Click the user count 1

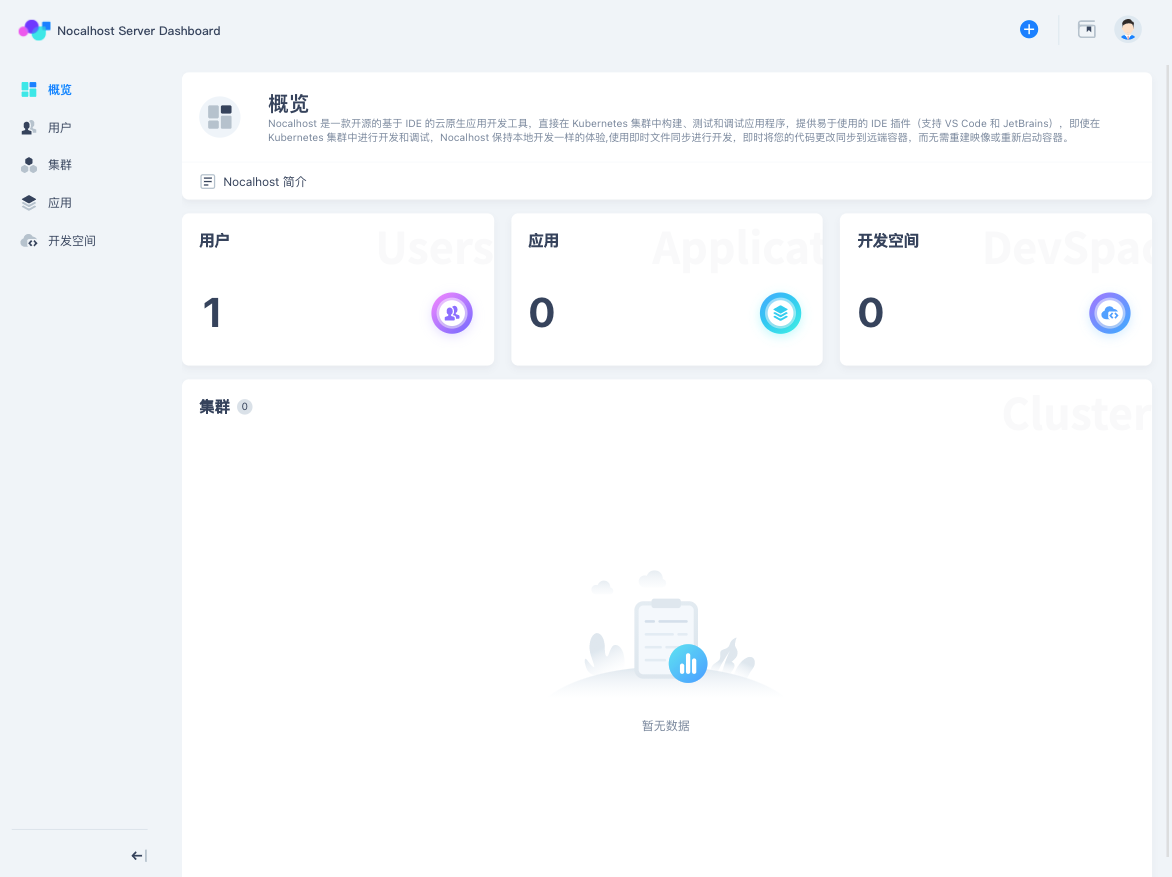click(x=212, y=313)
